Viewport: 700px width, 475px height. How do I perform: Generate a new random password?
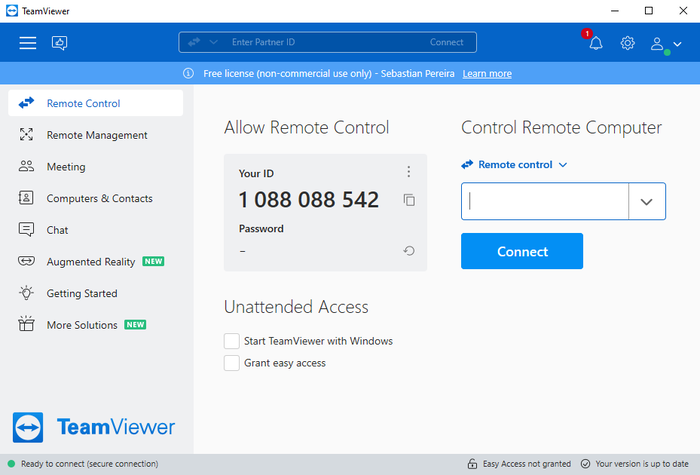click(x=409, y=251)
